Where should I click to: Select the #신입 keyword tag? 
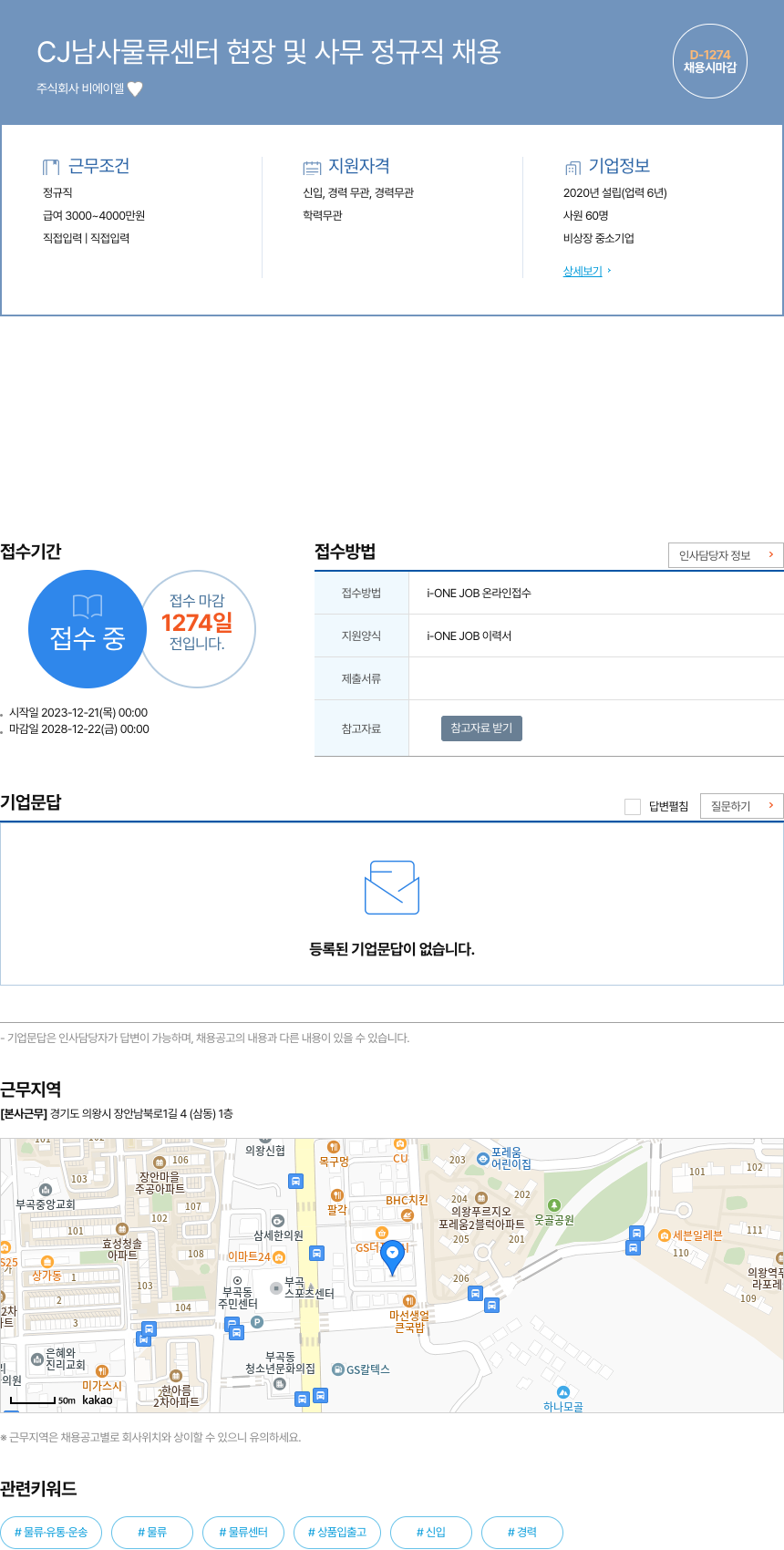[431, 1532]
